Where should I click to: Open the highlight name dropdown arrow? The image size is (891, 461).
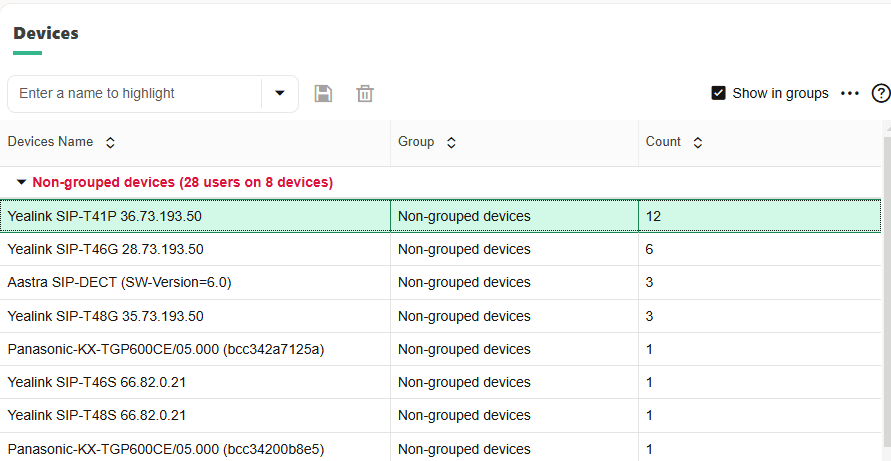[280, 93]
